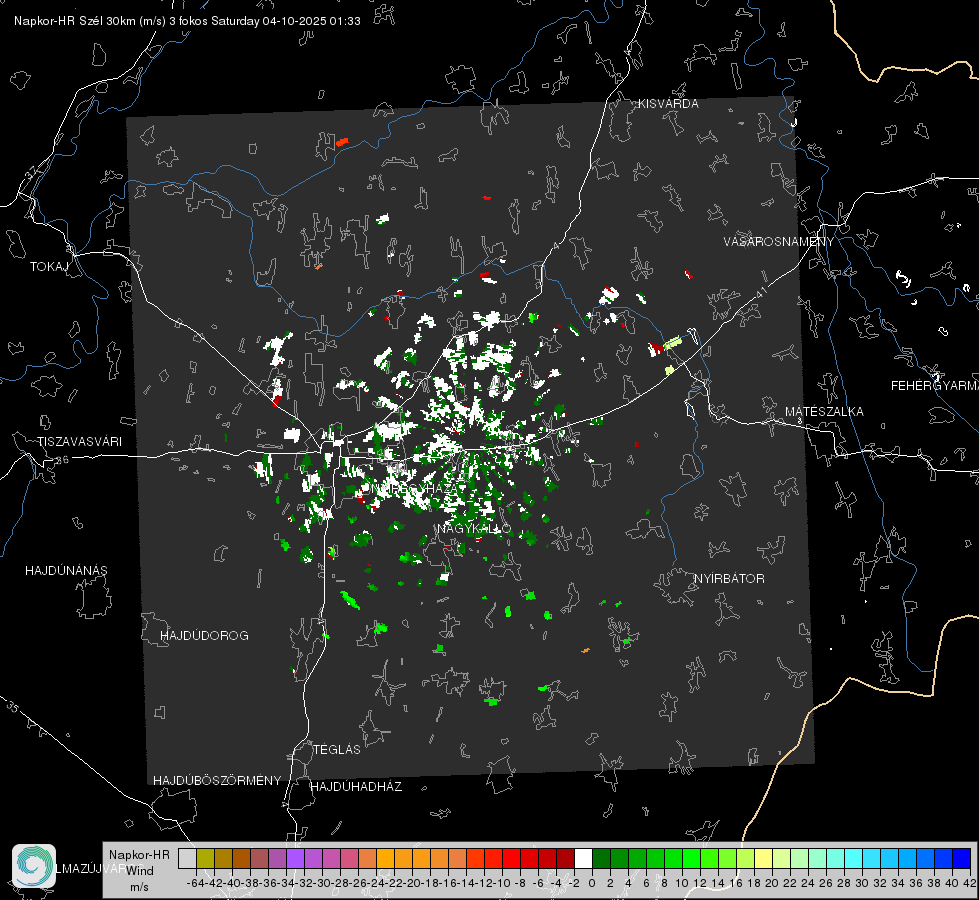
Task: Select the white swatch left of 0
Action: (x=583, y=858)
